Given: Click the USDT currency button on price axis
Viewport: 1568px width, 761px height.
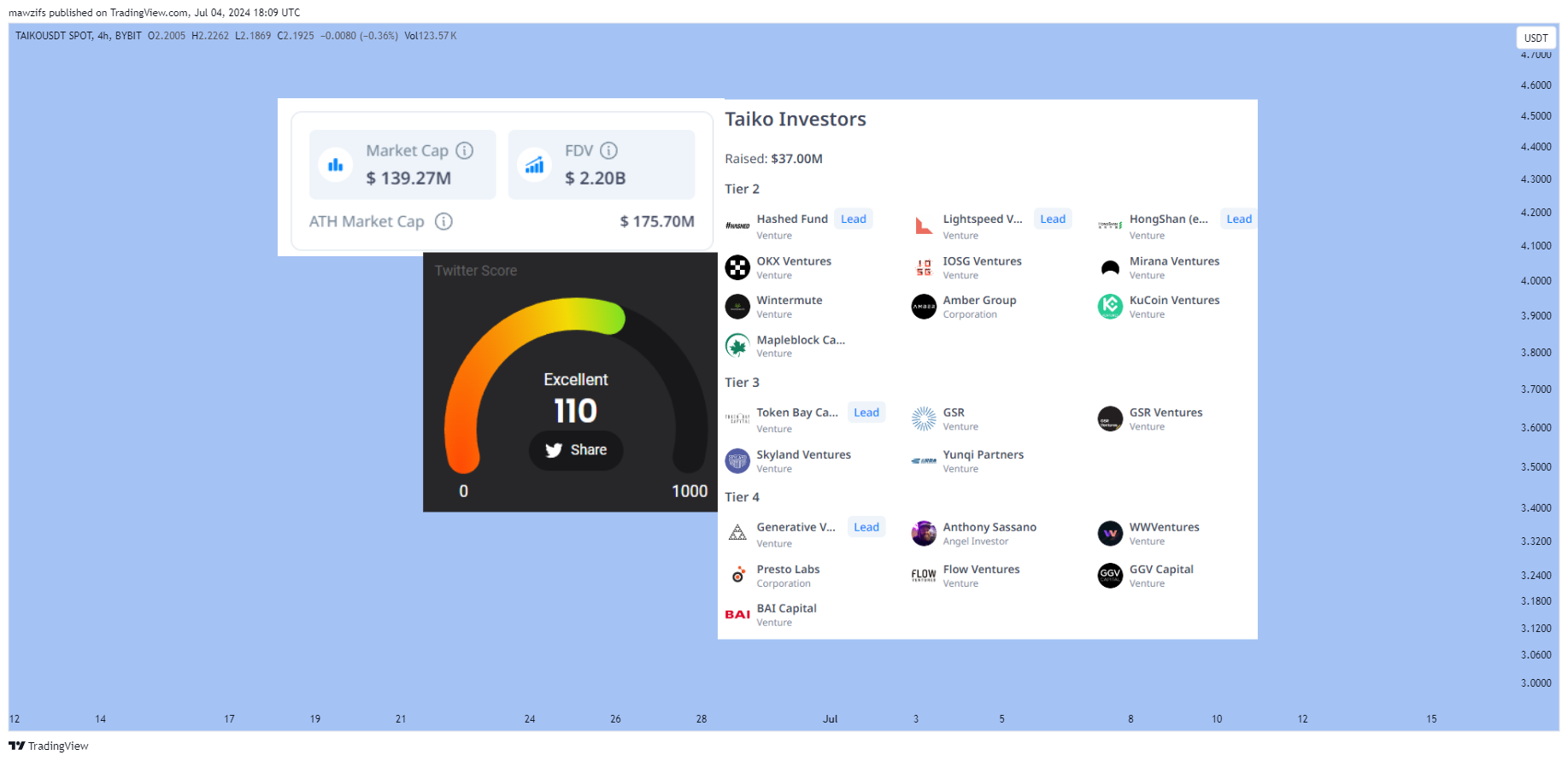Looking at the screenshot, I should tap(1536, 38).
